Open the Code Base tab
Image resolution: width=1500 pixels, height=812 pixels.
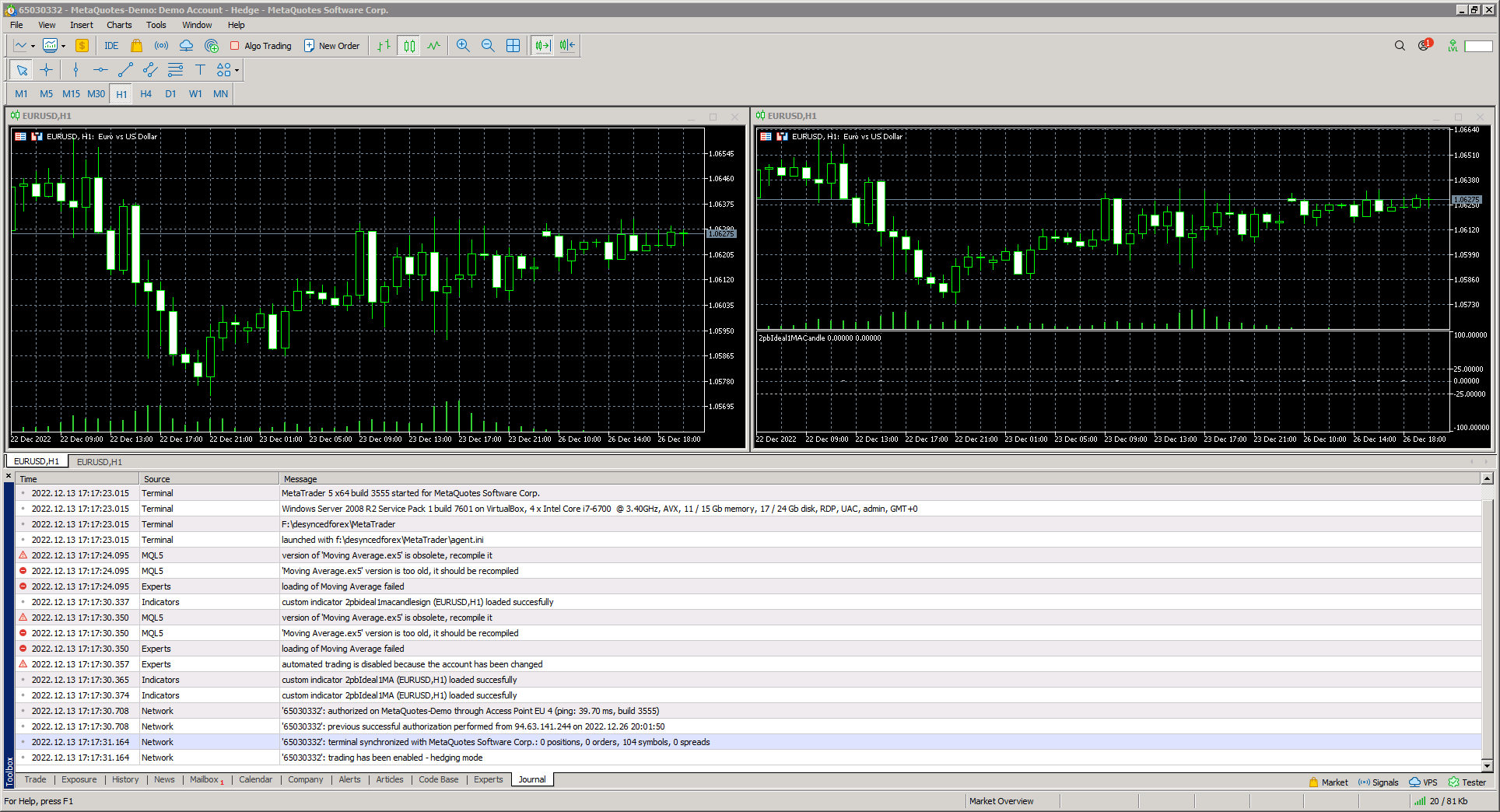point(439,779)
